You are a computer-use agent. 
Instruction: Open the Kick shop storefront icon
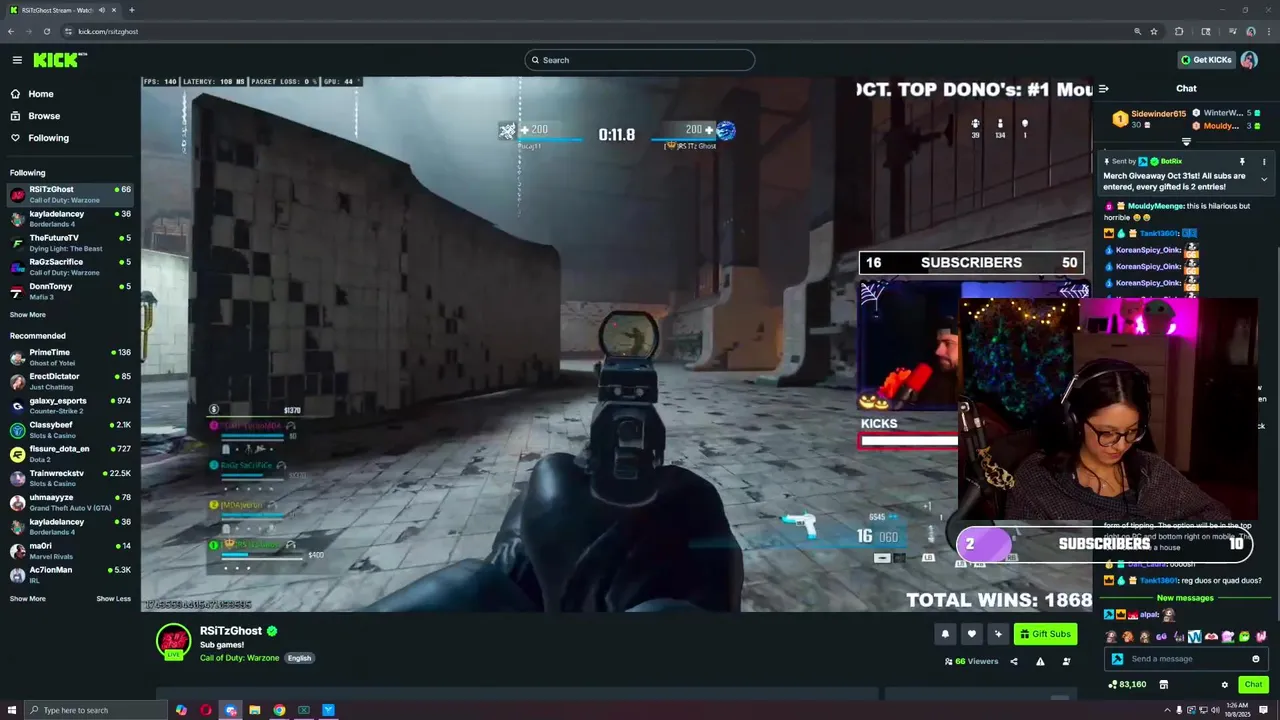(1163, 685)
